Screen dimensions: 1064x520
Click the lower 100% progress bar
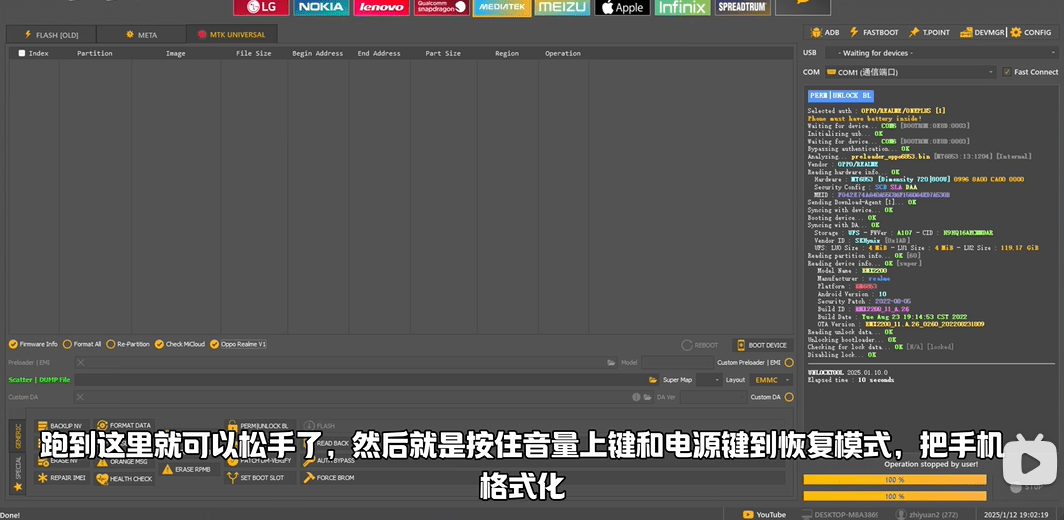coord(894,497)
